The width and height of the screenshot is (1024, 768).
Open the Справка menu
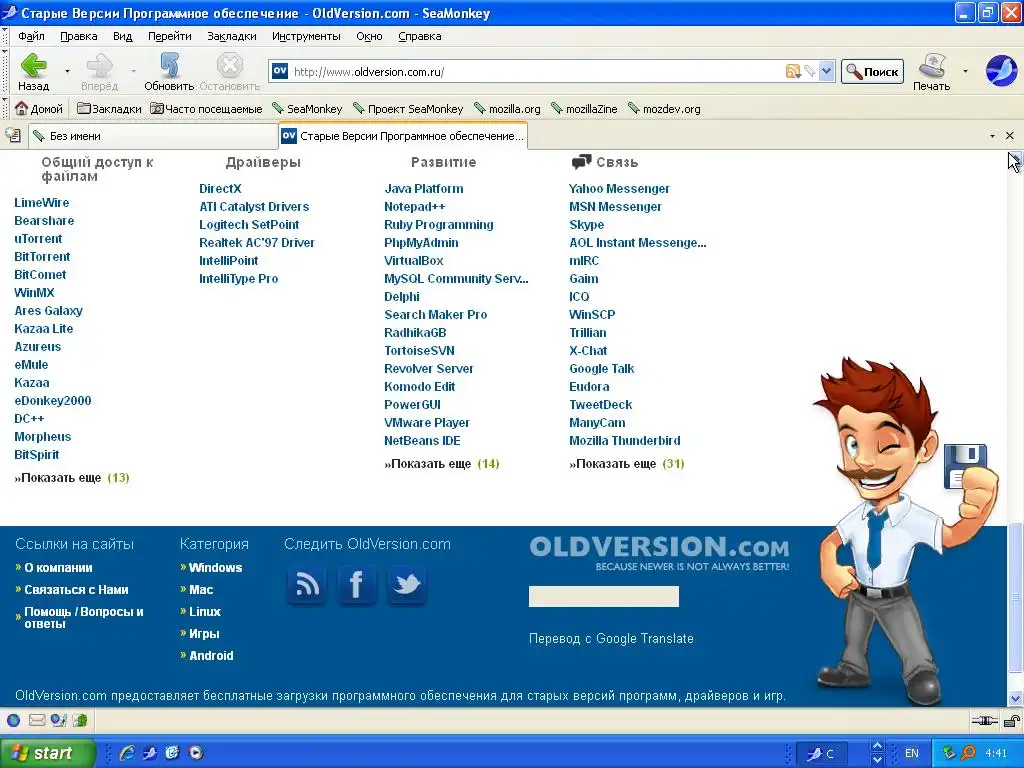click(x=420, y=36)
